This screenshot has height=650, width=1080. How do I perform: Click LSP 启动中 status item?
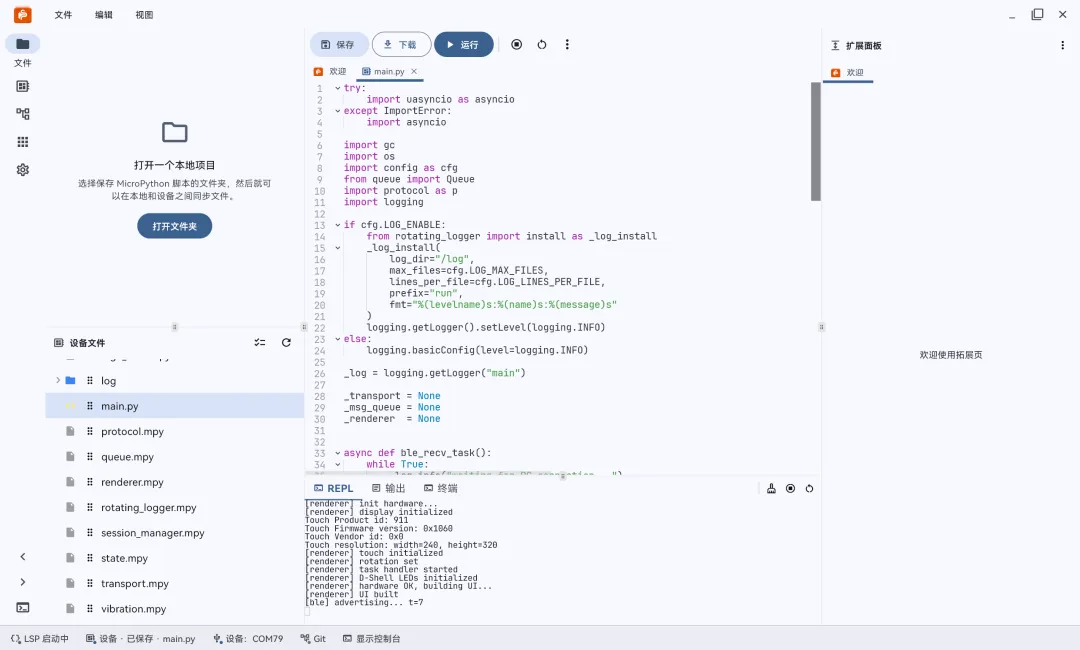40,638
